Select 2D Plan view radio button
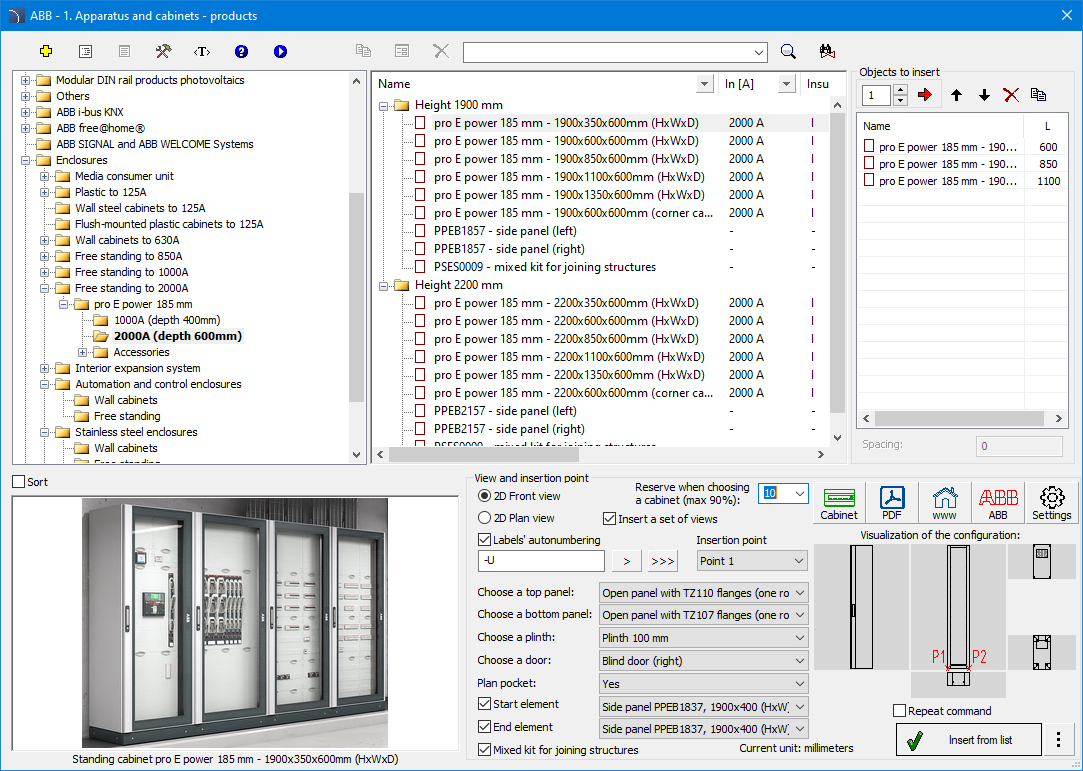The height and width of the screenshot is (771, 1083). click(484, 517)
